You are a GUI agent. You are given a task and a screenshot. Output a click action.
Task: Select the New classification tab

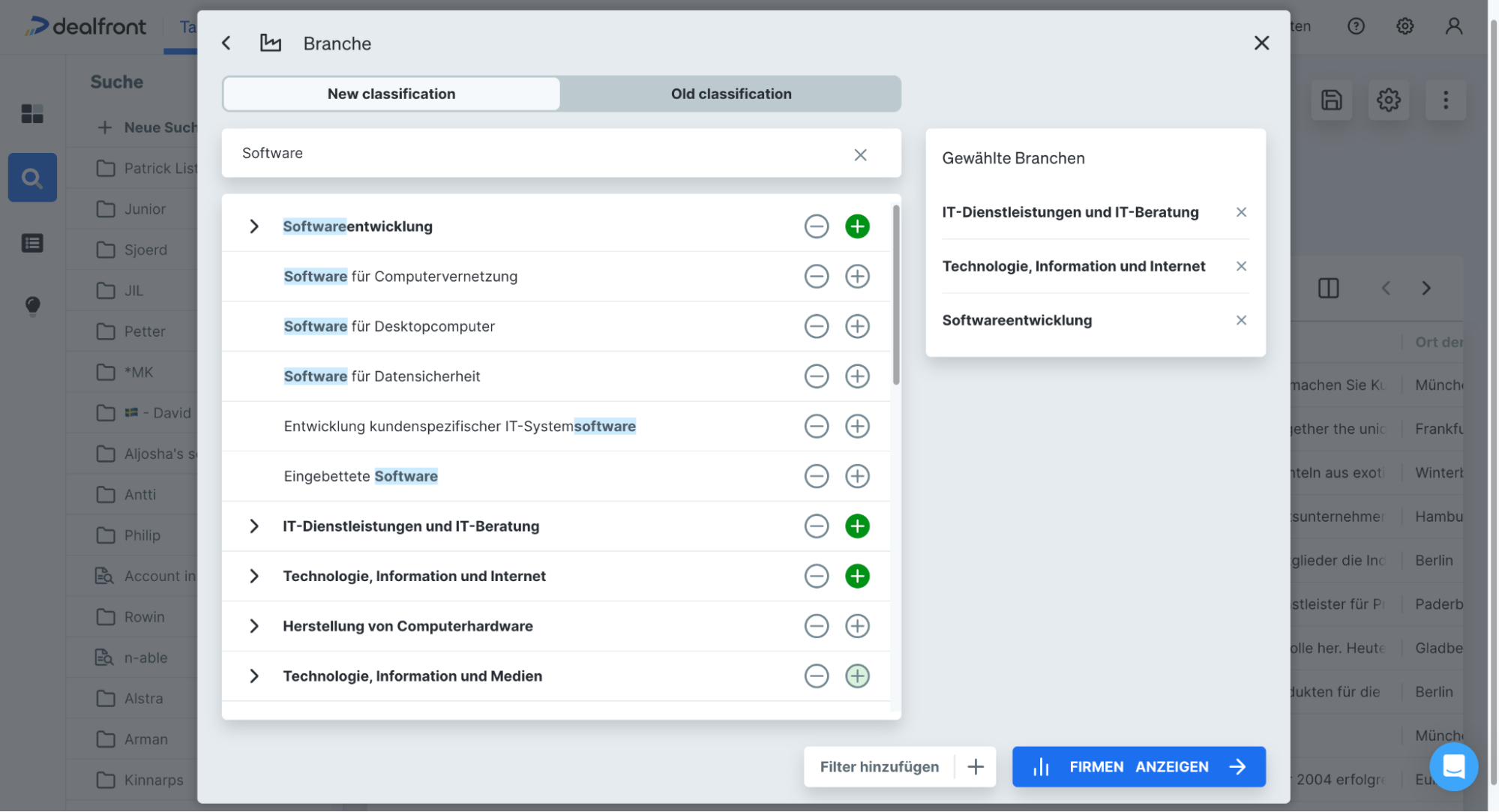click(x=391, y=94)
